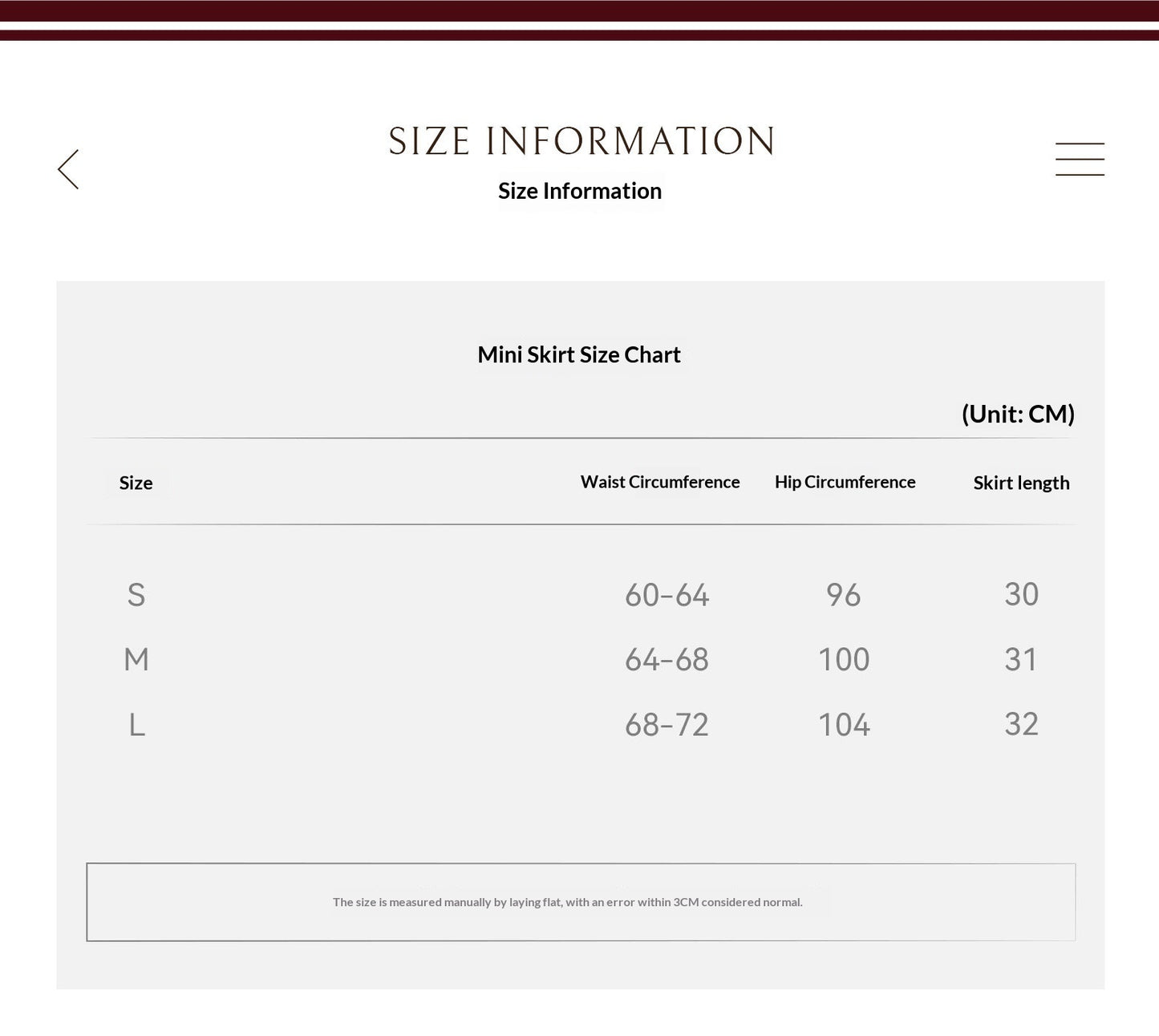The width and height of the screenshot is (1159, 1036).
Task: Click the hip value 100
Action: pos(844,660)
